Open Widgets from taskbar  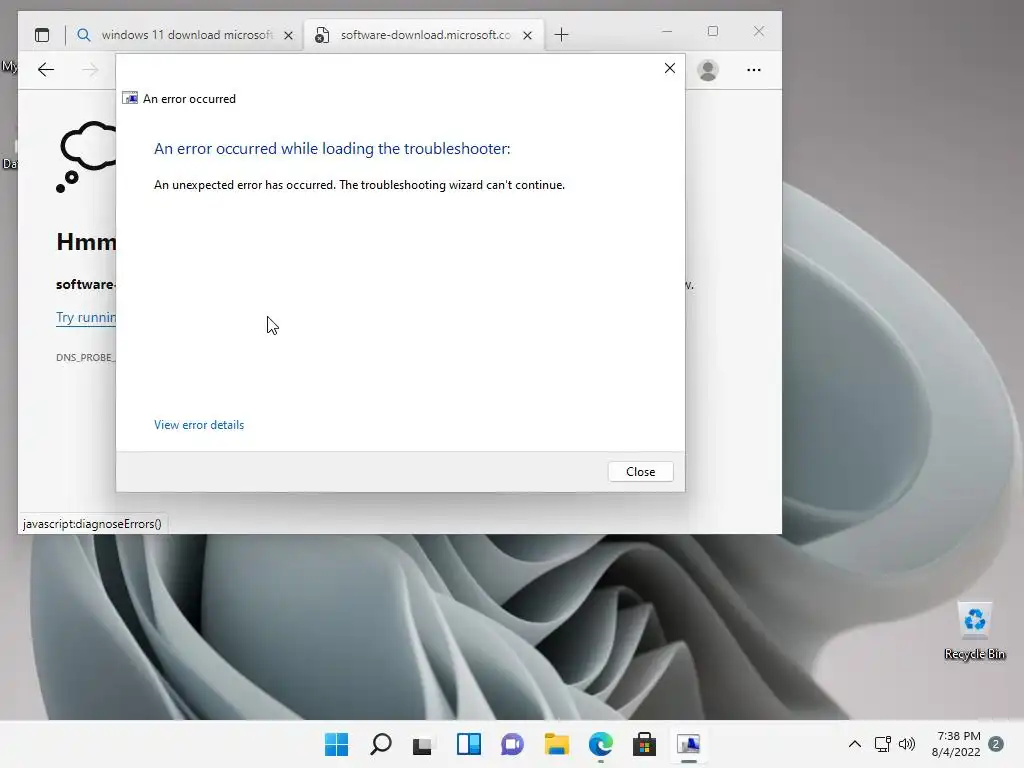point(469,744)
